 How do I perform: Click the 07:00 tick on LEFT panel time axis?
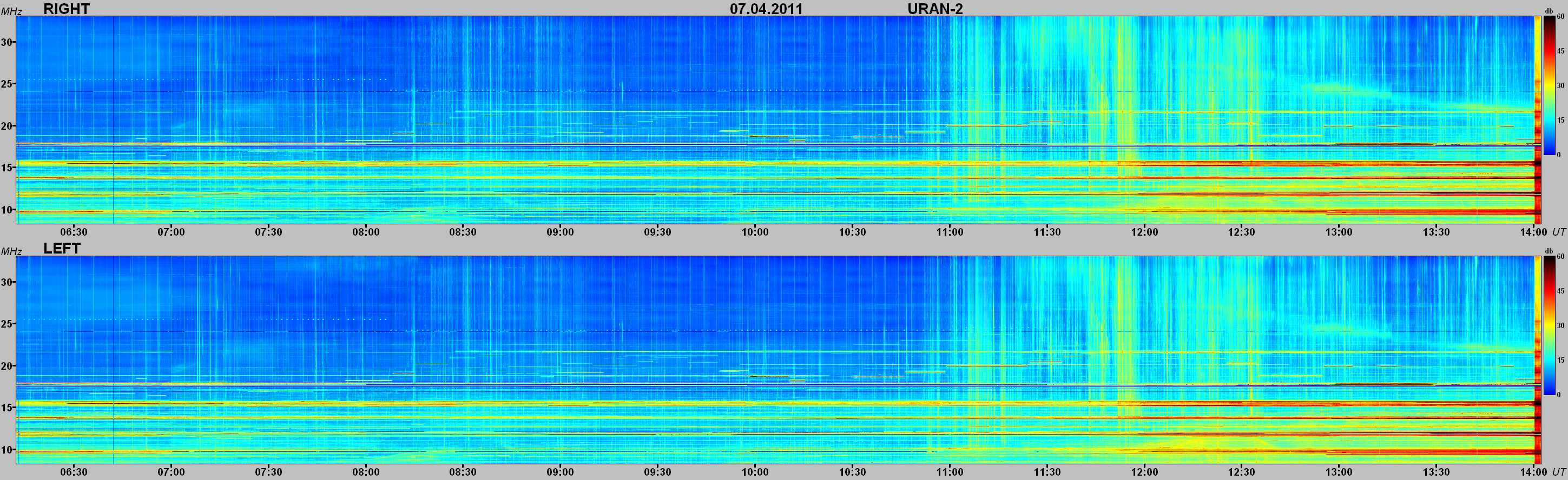coord(171,471)
